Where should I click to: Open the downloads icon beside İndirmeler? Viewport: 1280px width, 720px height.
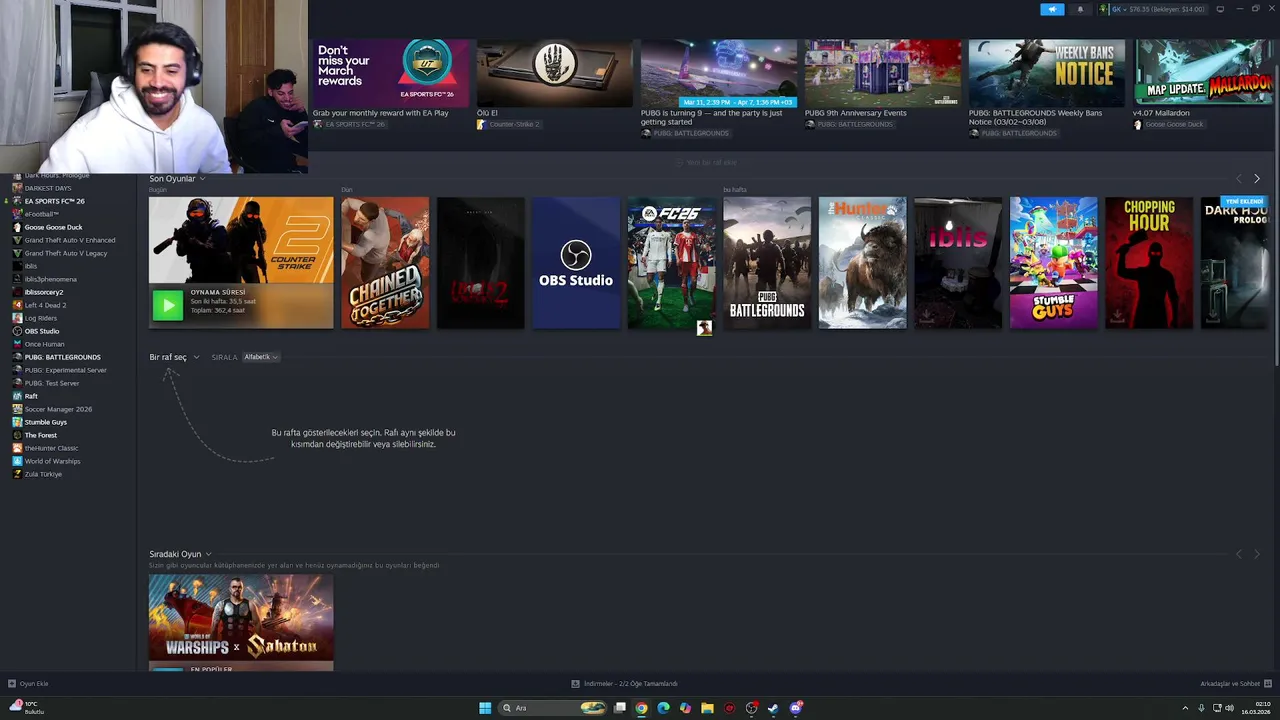[575, 684]
